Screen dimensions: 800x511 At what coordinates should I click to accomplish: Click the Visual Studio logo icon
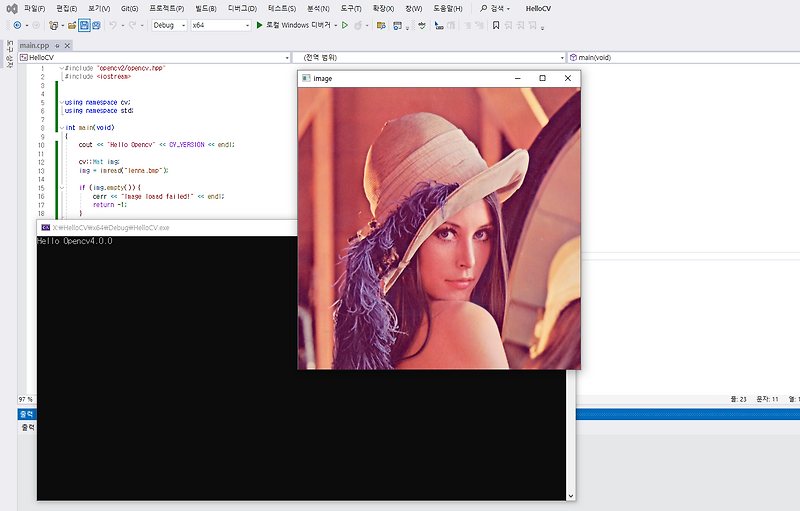click(x=12, y=9)
